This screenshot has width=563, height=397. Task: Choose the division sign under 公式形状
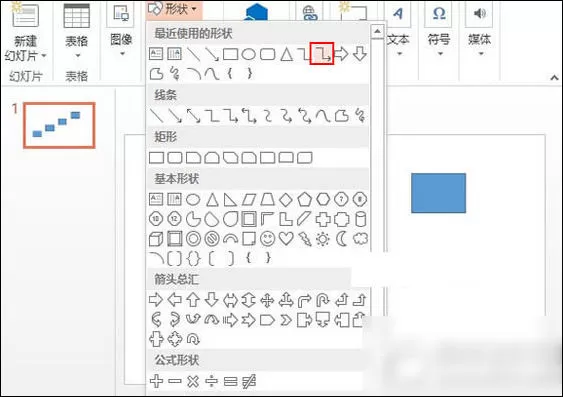pos(212,381)
